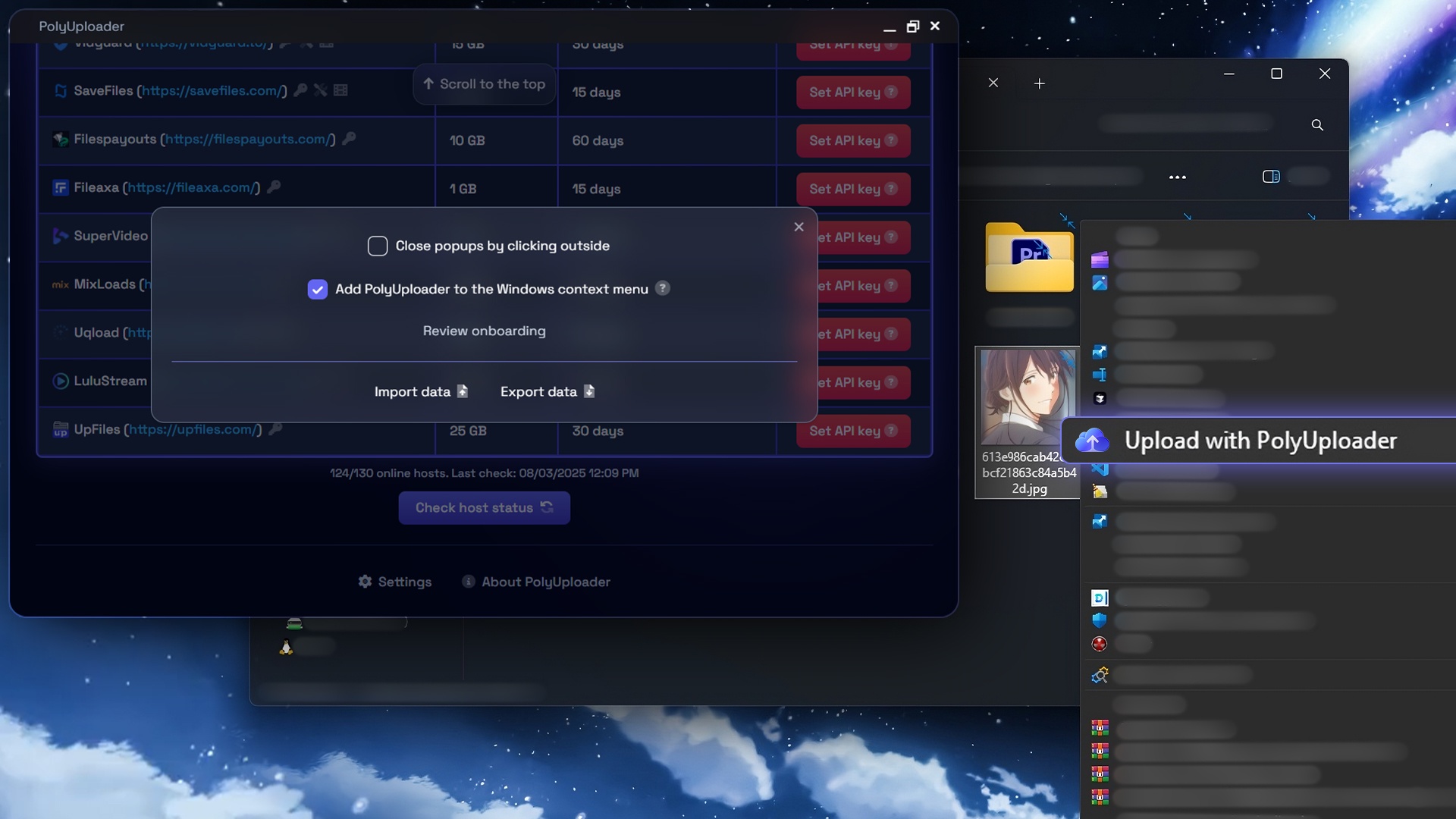Click Review onboarding
Viewport: 1456px width, 819px height.
(484, 331)
